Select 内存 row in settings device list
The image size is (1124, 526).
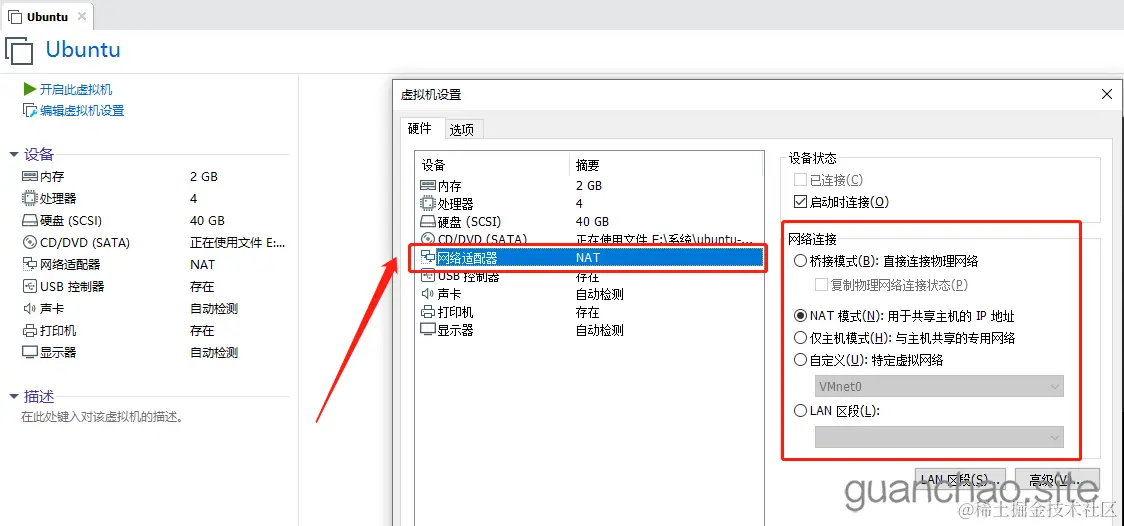click(x=590, y=186)
